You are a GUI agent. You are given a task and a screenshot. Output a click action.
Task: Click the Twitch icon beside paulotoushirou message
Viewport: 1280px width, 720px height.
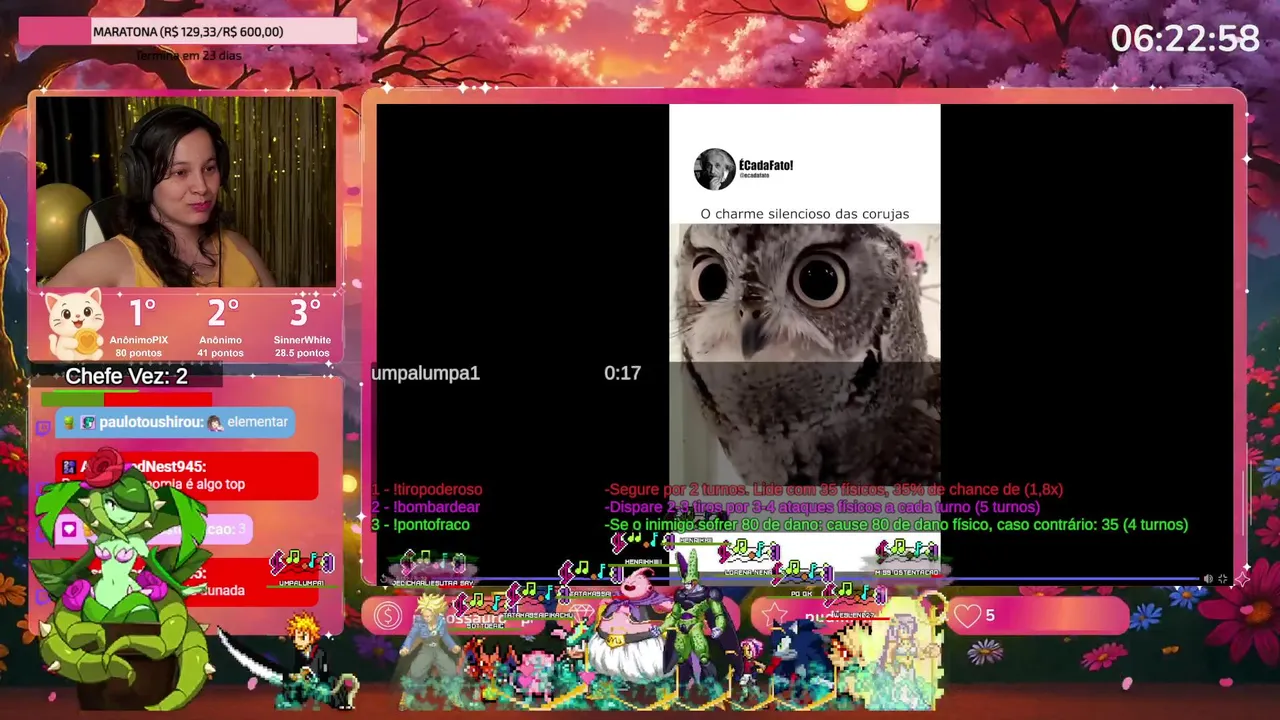[x=43, y=428]
